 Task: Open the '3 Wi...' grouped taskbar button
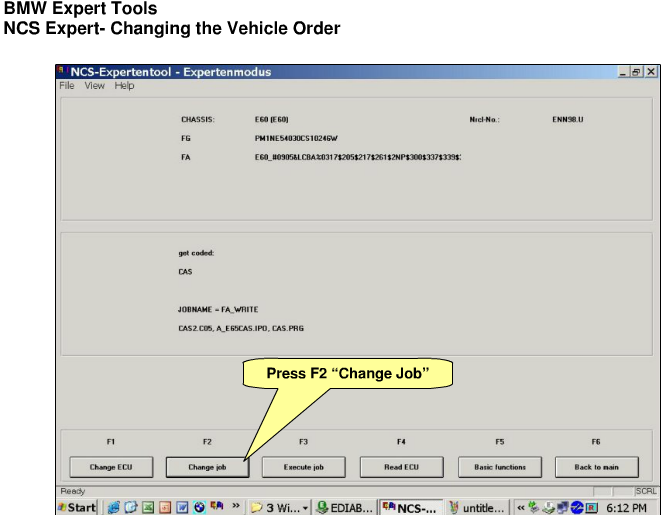pyautogui.click(x=279, y=507)
